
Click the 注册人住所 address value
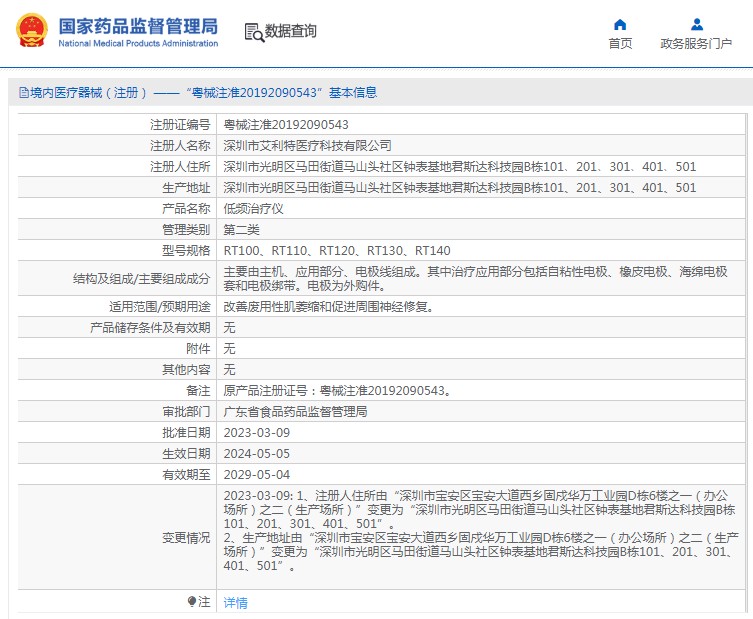(460, 167)
